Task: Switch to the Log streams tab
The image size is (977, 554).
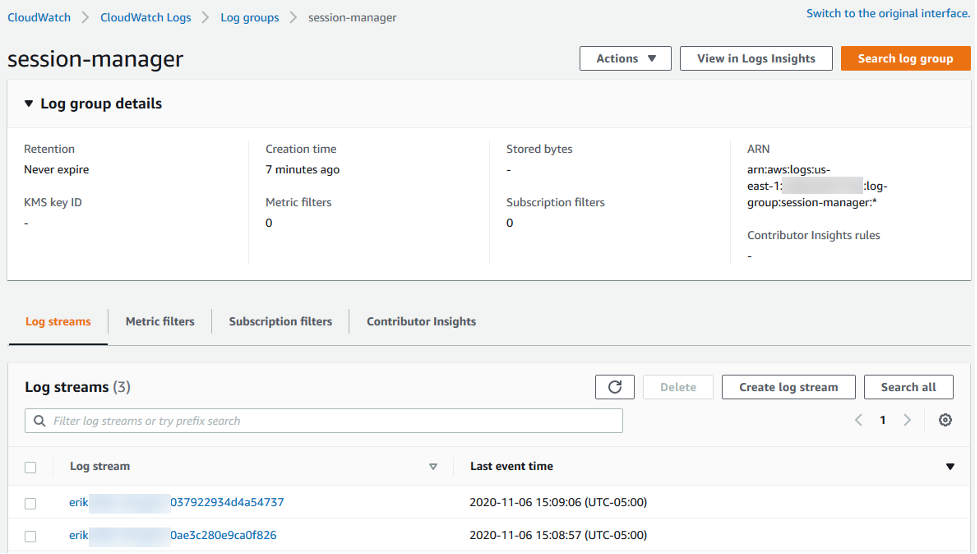Action: coord(58,322)
